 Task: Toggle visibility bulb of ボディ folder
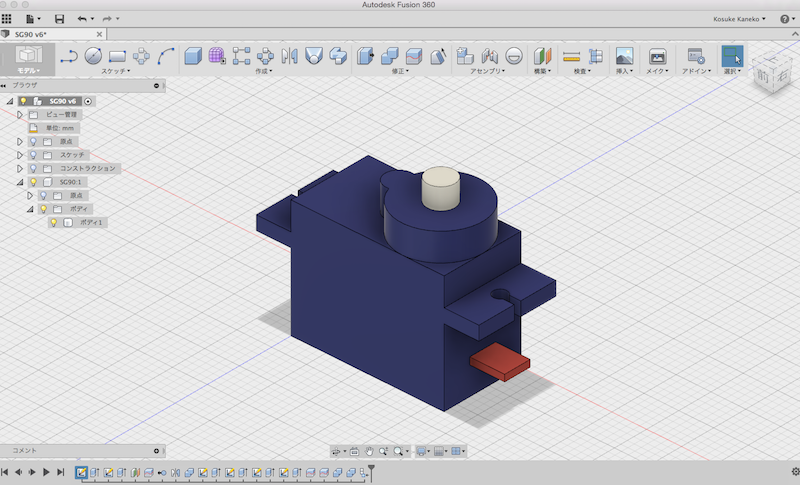pos(43,209)
